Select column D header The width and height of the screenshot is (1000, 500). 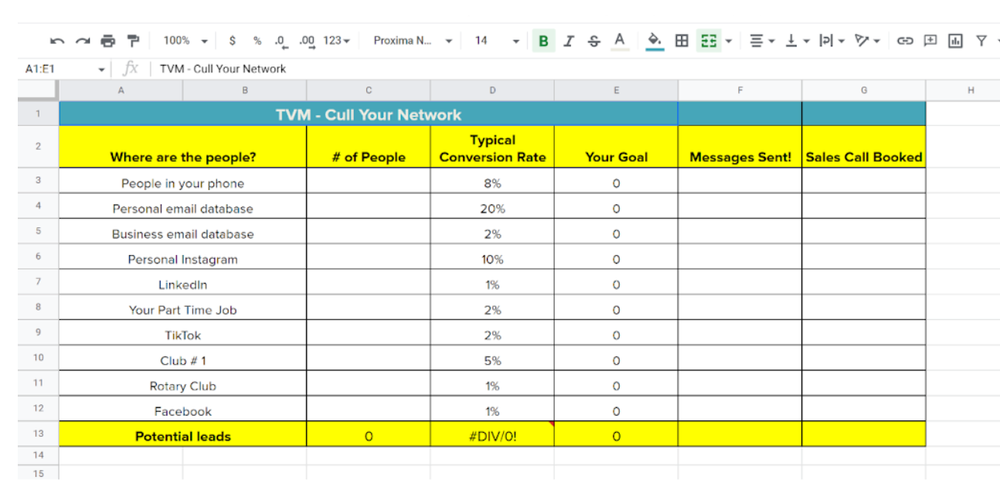coord(492,91)
